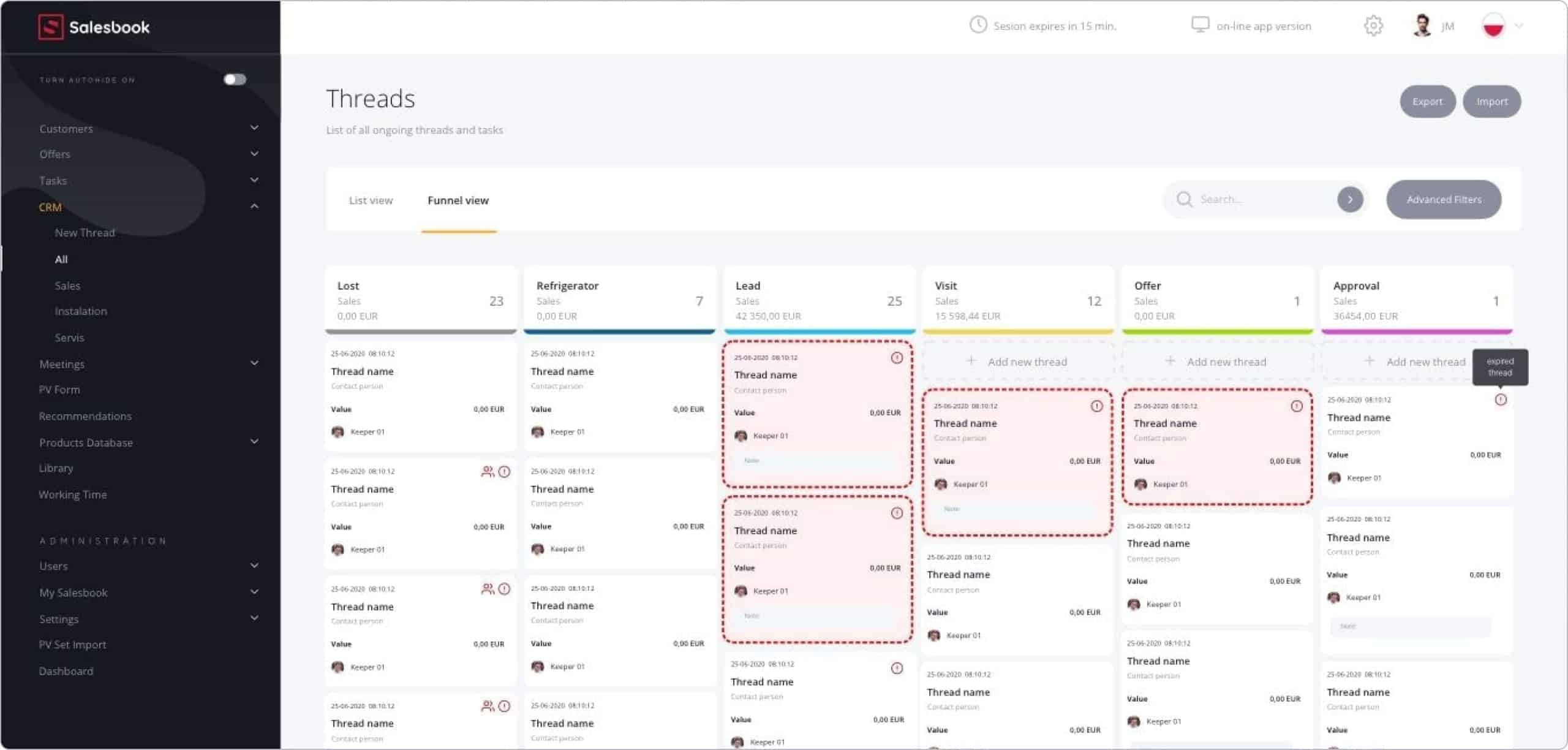Click expired icon on first Approval thread
This screenshot has width=1568, height=750.
coord(1501,400)
